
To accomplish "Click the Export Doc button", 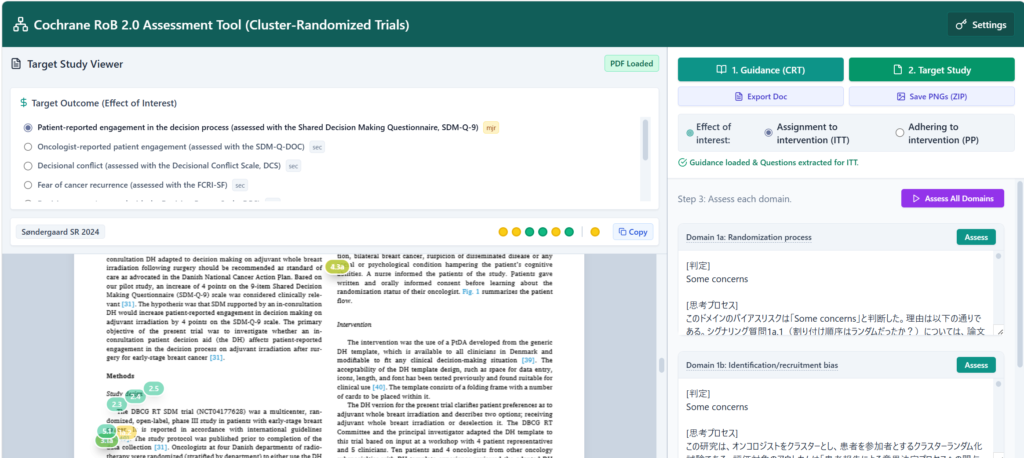I will point(760,97).
